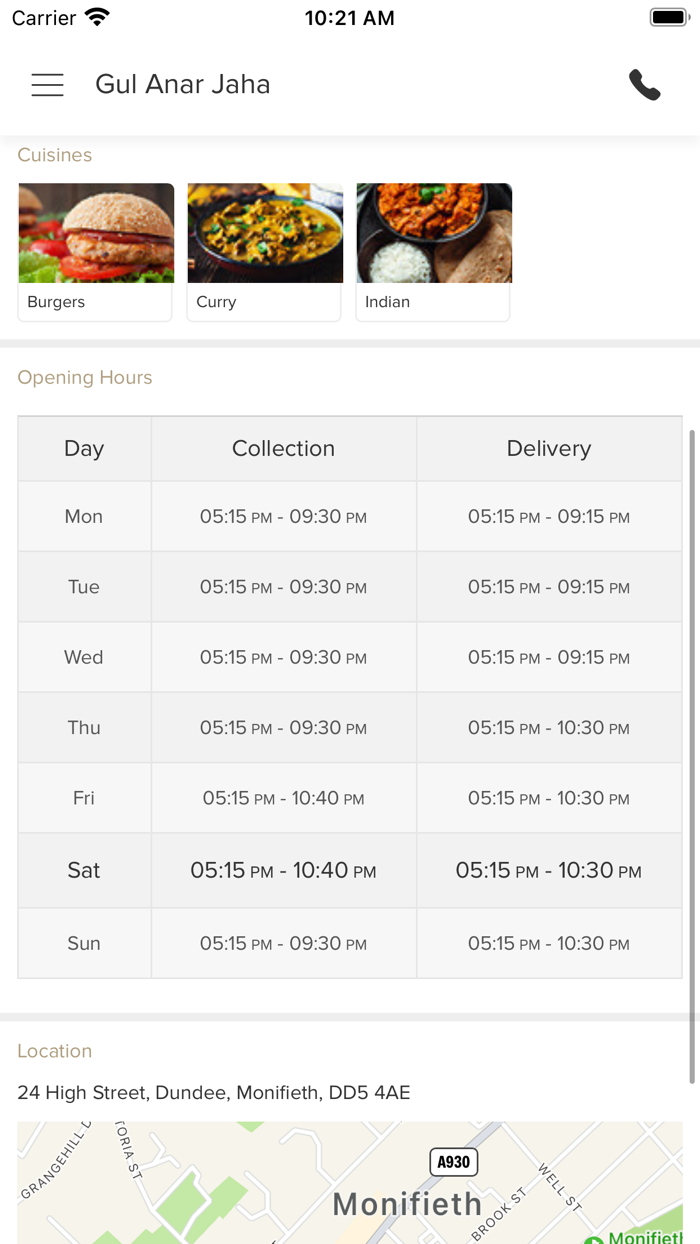700x1244 pixels.
Task: Click the Day column header
Action: (x=84, y=449)
